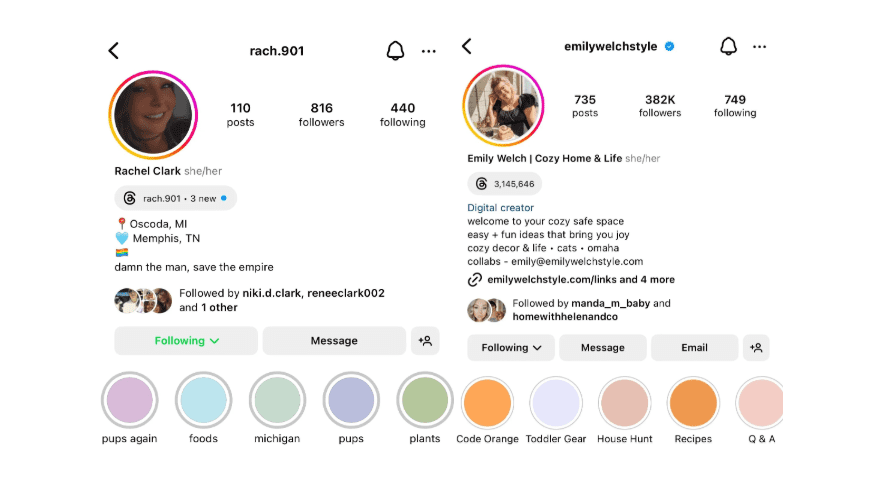The width and height of the screenshot is (881, 481).
Task: Open the Code Orange story highlight
Action: 487,411
